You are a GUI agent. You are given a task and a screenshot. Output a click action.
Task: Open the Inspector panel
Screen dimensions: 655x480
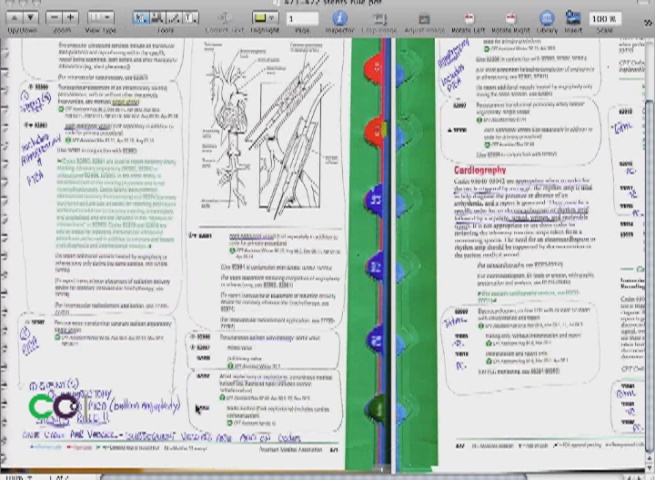tap(340, 18)
